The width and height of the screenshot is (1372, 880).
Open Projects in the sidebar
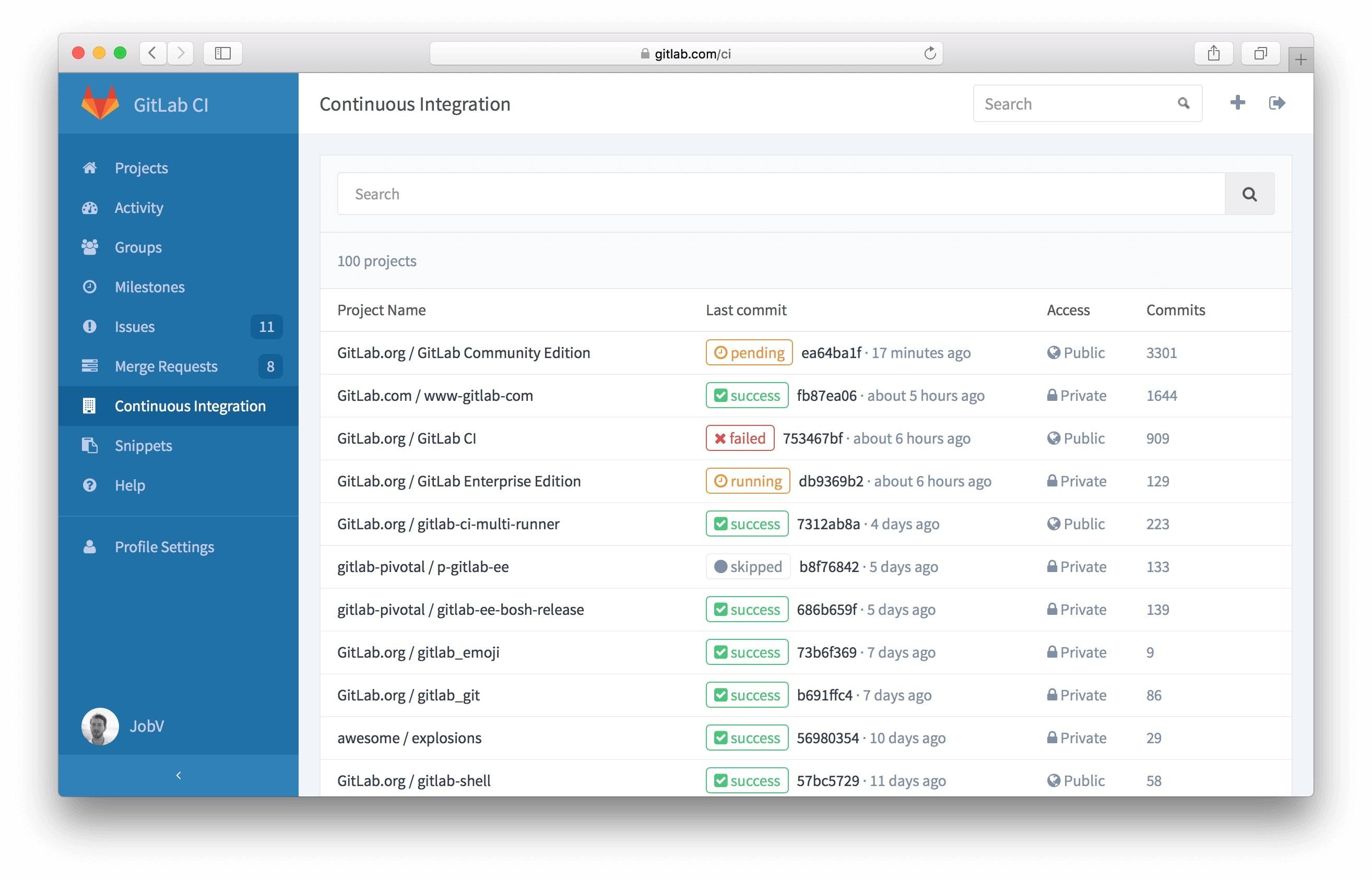tap(178, 168)
